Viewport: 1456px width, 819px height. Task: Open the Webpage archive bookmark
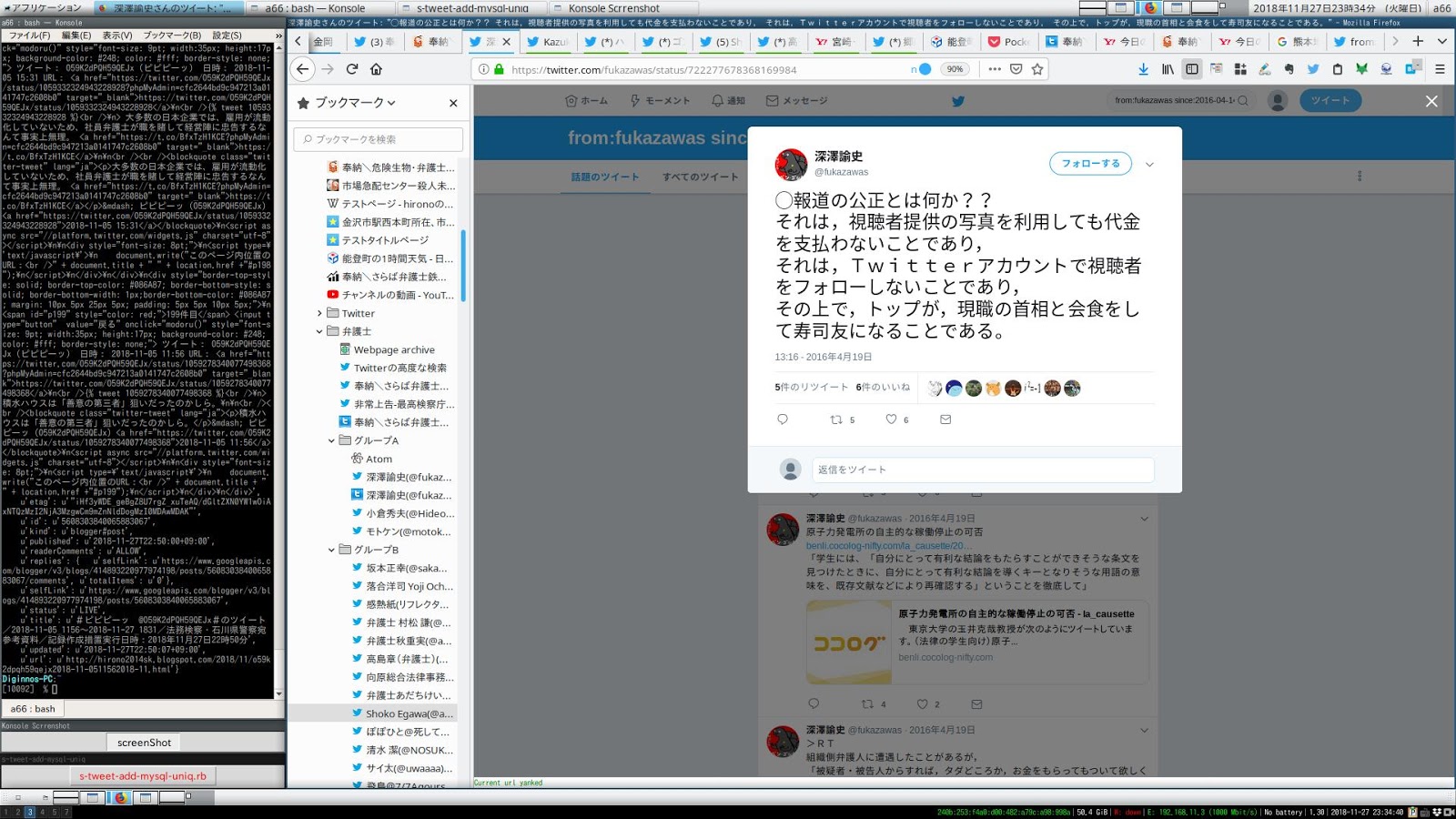tap(386, 349)
